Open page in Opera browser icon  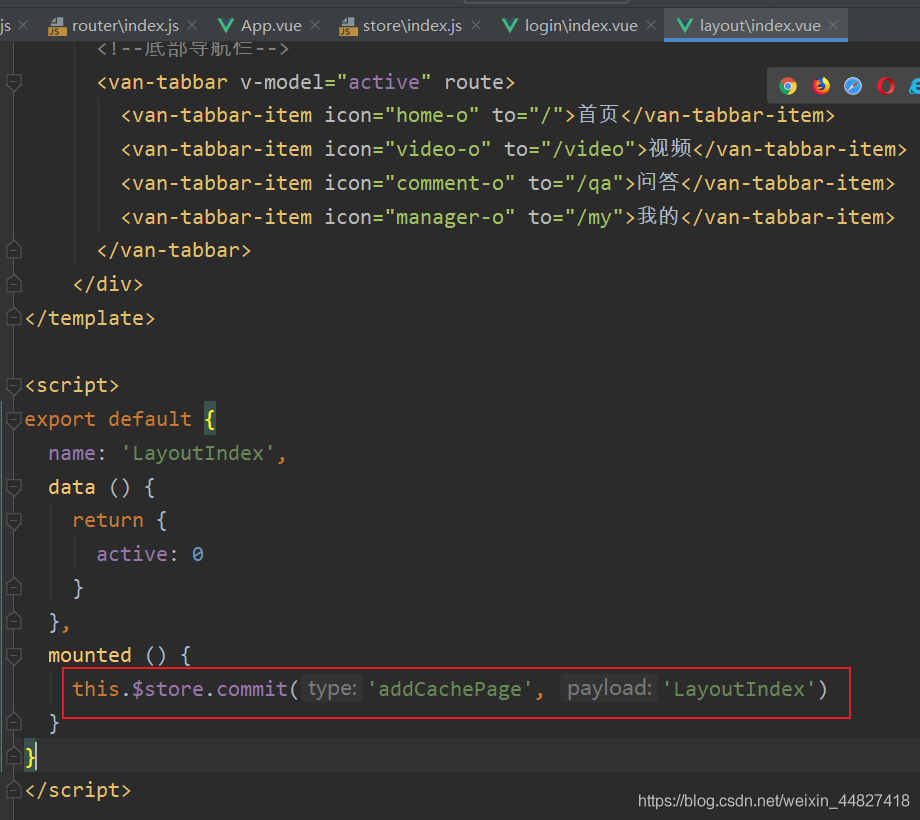coord(885,86)
